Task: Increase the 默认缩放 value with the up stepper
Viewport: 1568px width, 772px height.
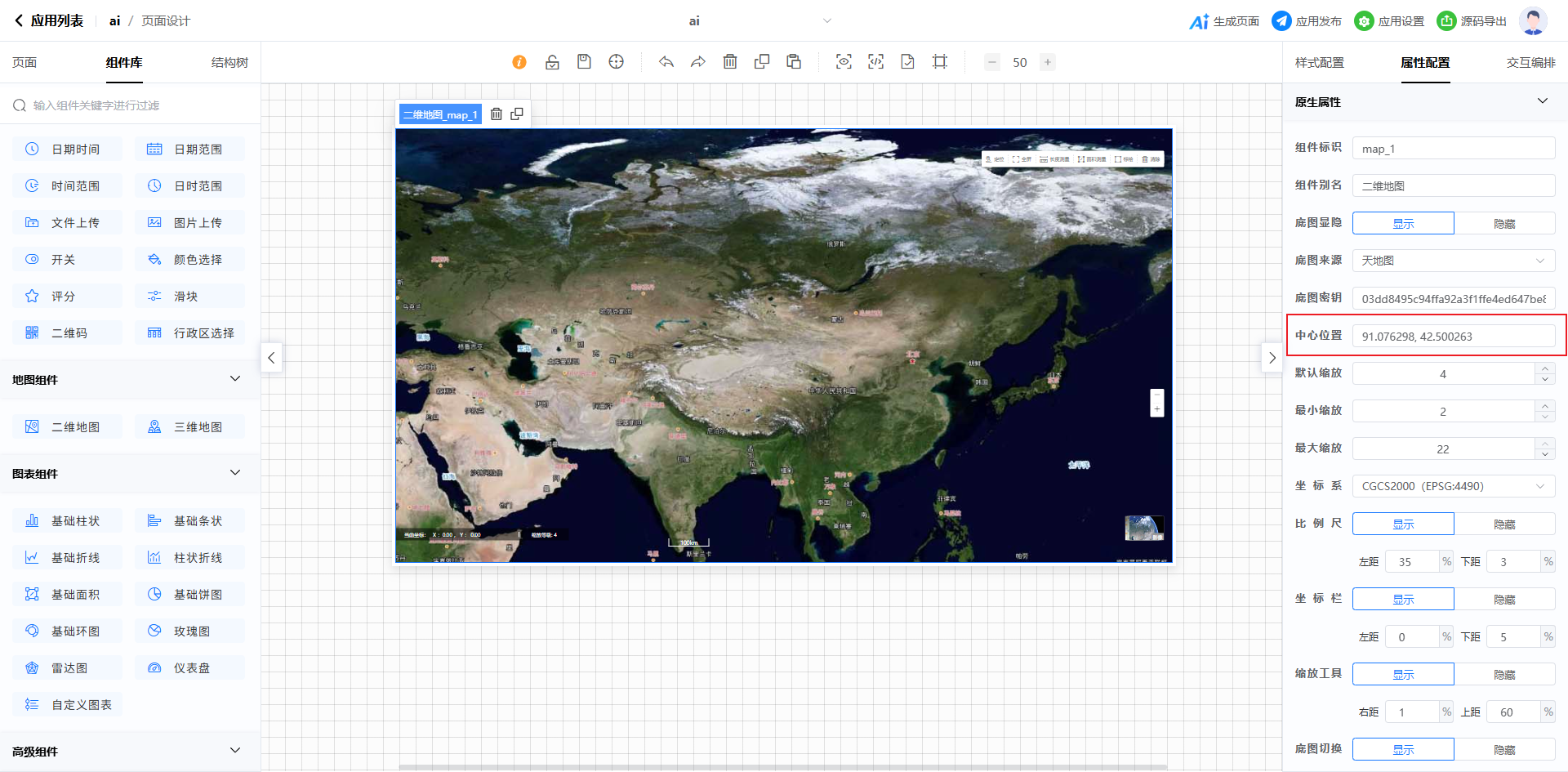Action: click(1544, 368)
